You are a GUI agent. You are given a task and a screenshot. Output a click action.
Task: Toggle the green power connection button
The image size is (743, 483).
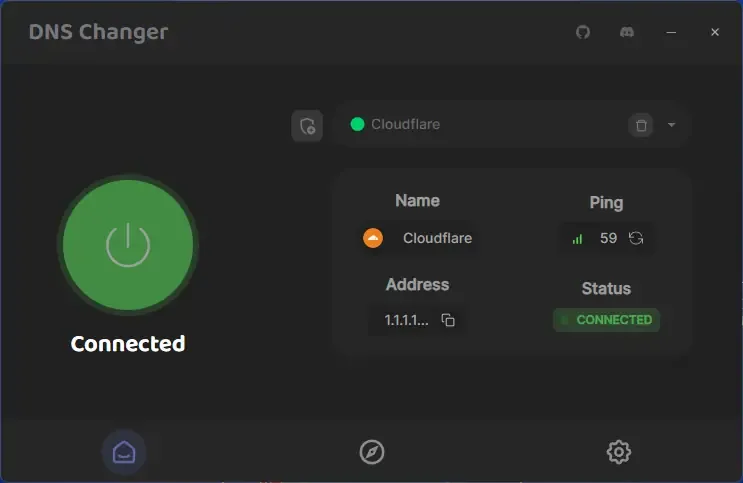click(x=128, y=245)
